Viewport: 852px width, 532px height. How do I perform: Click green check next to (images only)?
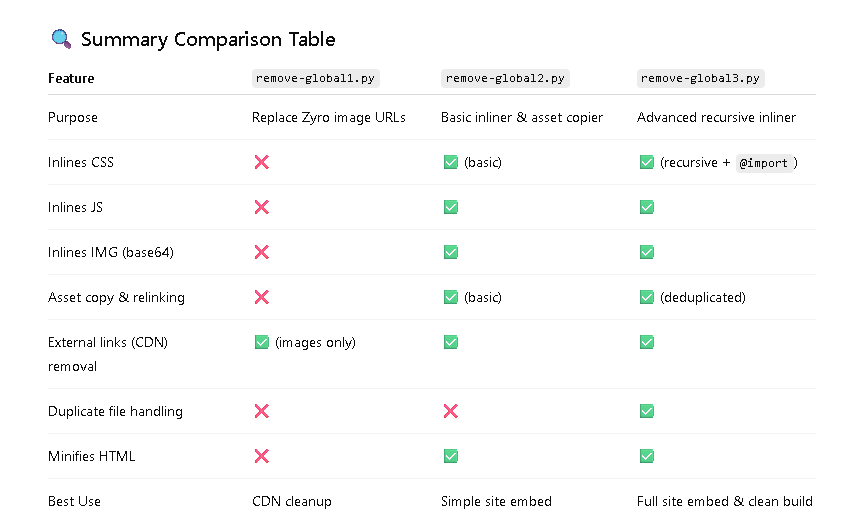click(x=261, y=342)
